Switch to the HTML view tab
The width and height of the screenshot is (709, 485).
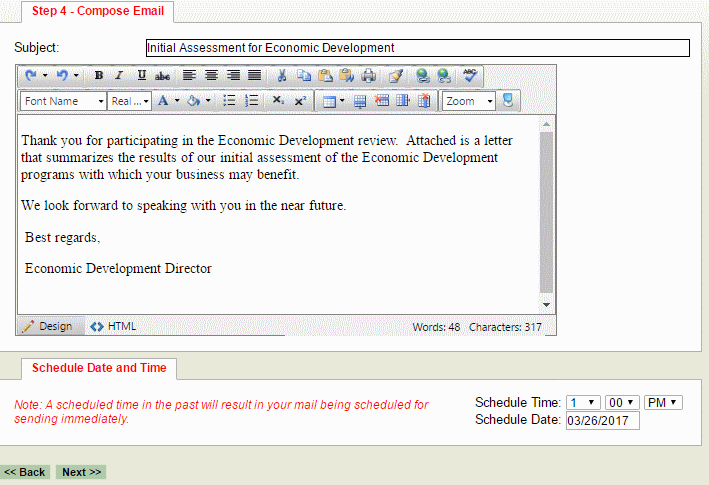point(114,326)
